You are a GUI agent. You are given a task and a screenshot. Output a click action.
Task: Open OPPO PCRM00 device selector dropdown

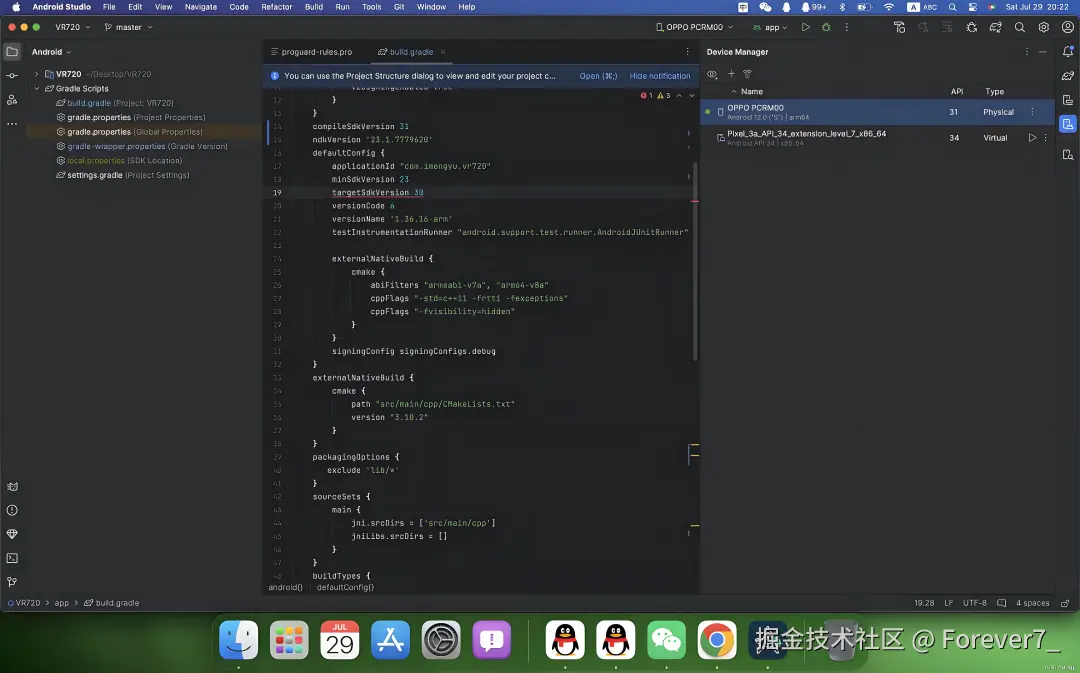click(694, 28)
